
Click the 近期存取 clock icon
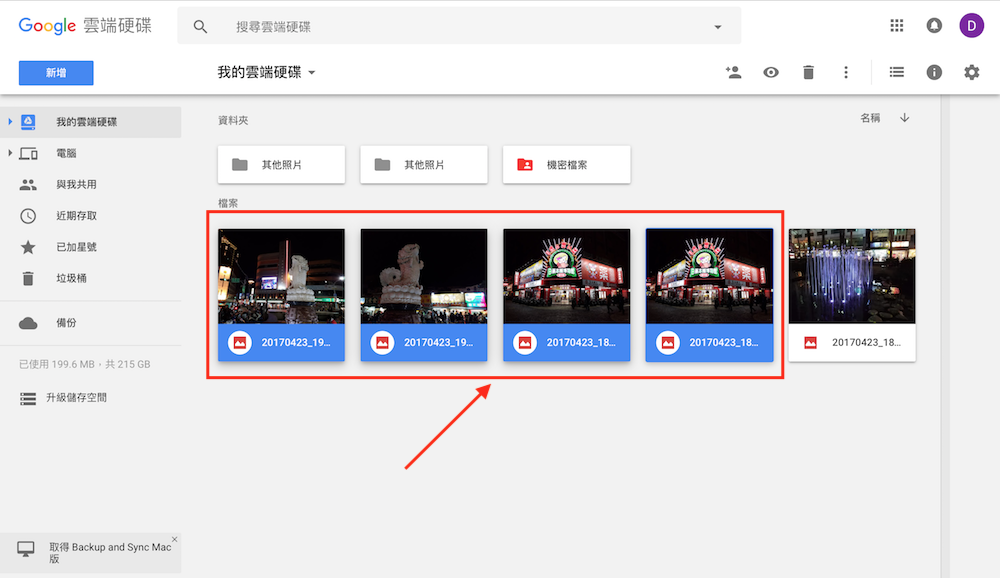(x=28, y=216)
